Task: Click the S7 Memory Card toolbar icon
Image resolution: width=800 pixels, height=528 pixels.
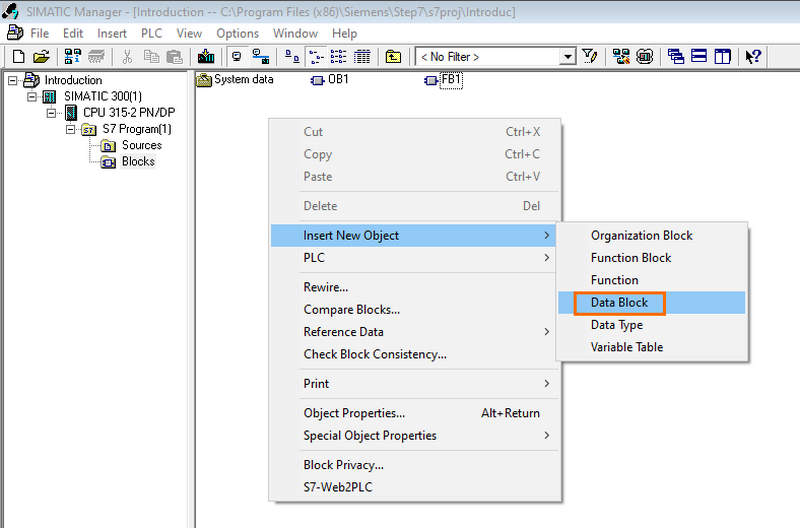Action: click(x=96, y=56)
